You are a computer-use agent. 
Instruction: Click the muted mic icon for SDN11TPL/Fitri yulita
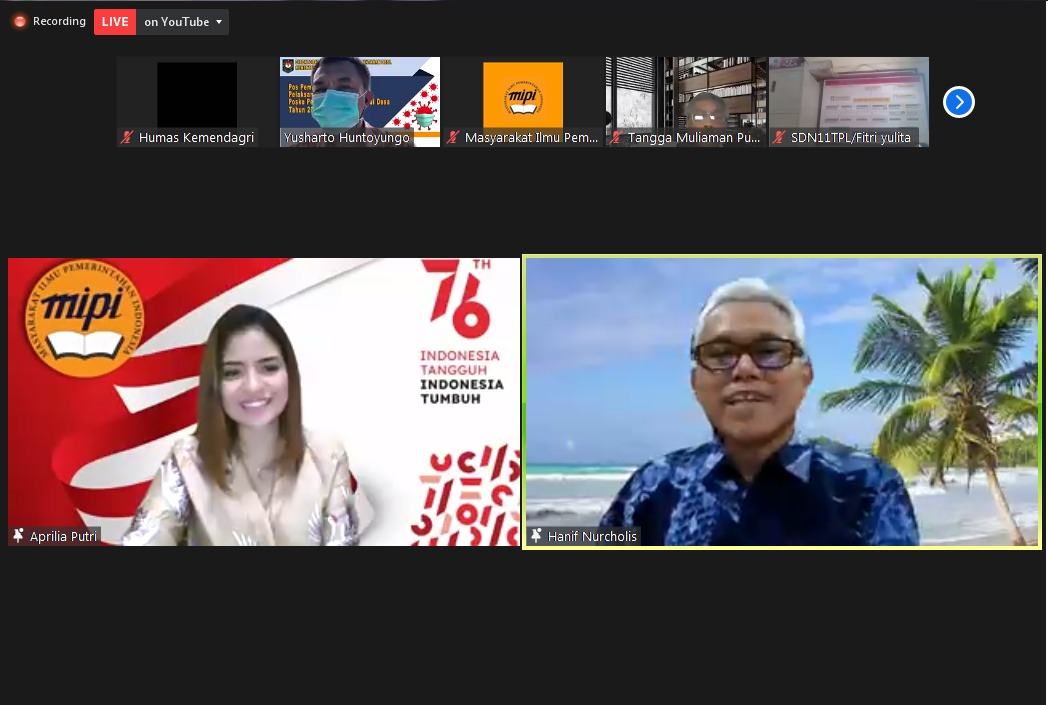click(780, 138)
